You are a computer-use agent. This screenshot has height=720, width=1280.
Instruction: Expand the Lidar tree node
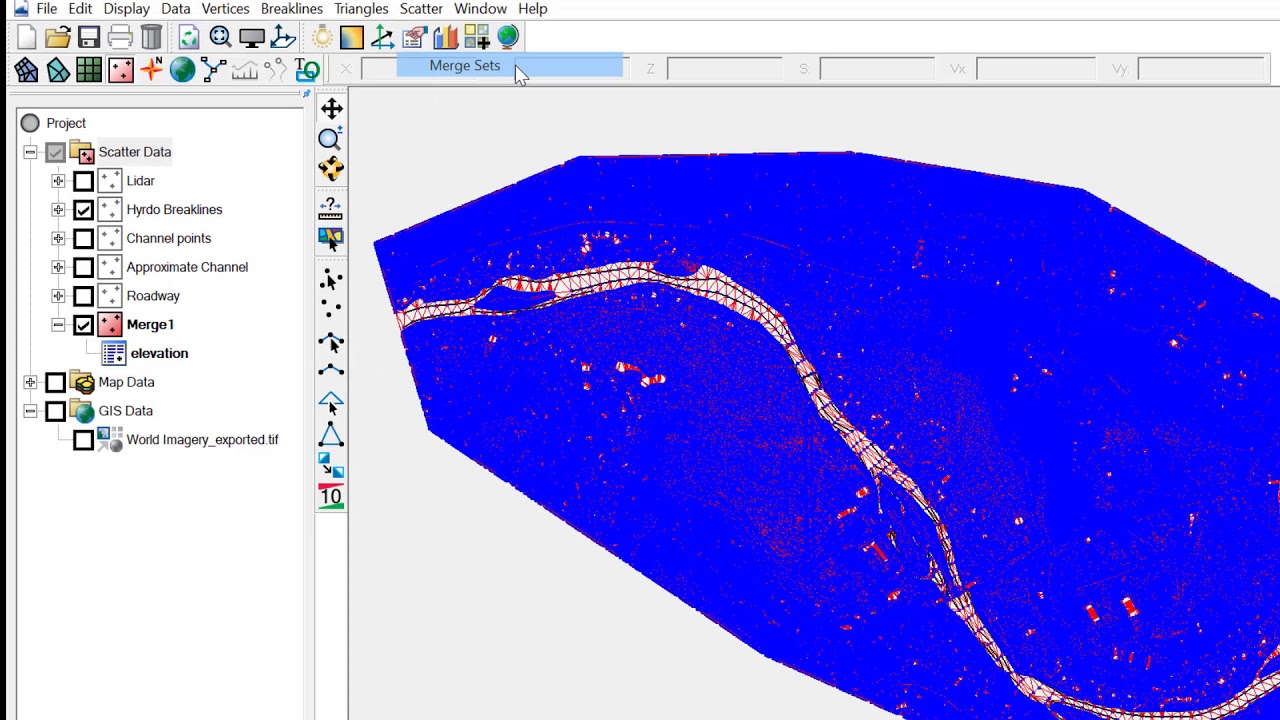click(x=58, y=181)
